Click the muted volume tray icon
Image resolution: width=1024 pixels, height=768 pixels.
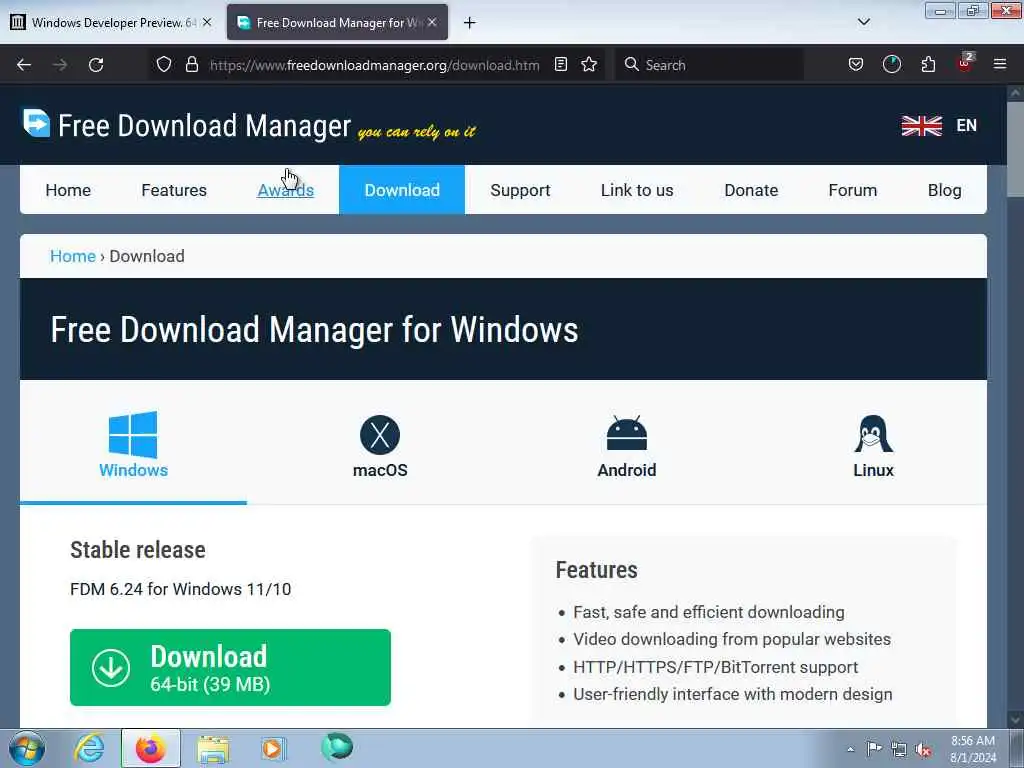(923, 750)
